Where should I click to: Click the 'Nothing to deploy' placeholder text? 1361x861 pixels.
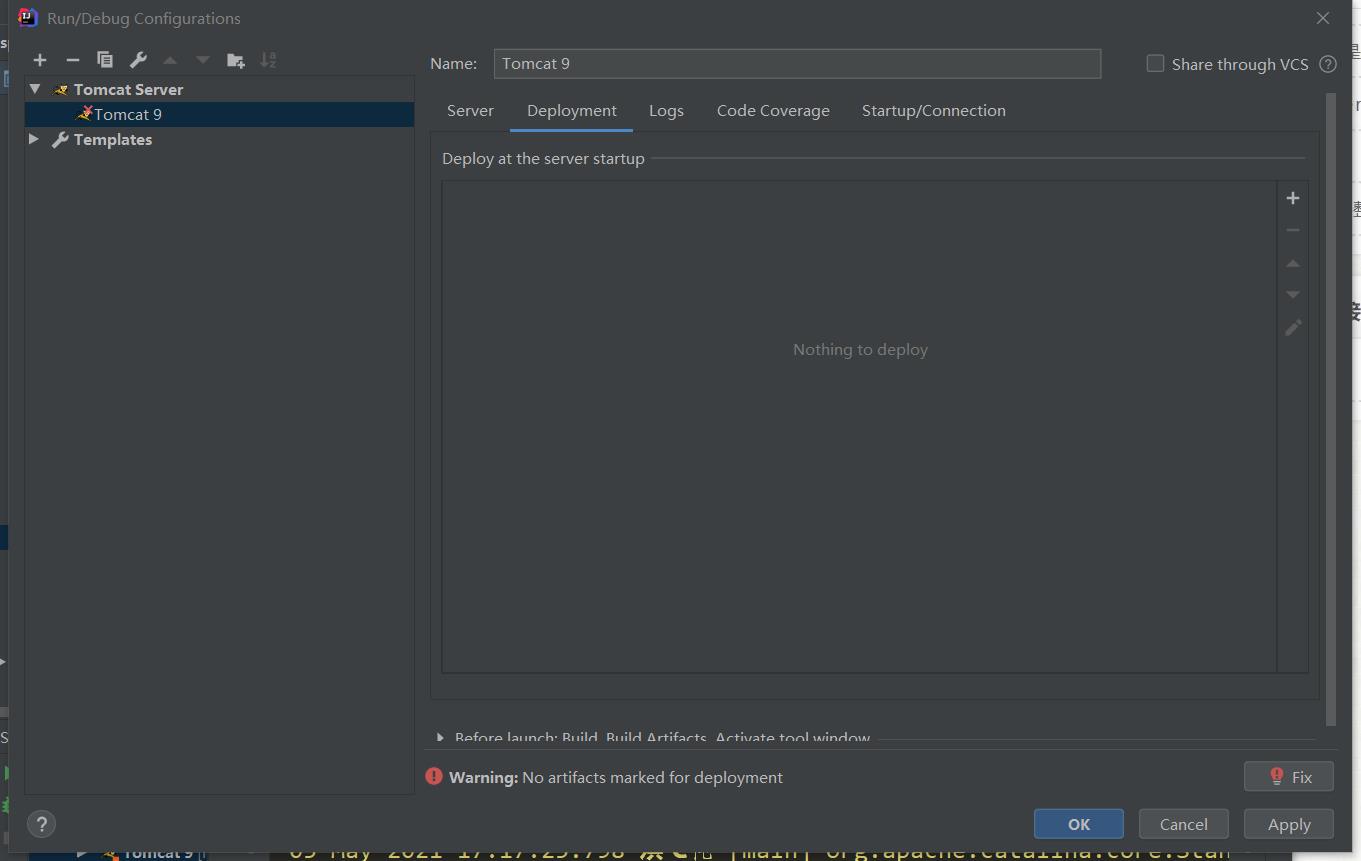tap(860, 349)
